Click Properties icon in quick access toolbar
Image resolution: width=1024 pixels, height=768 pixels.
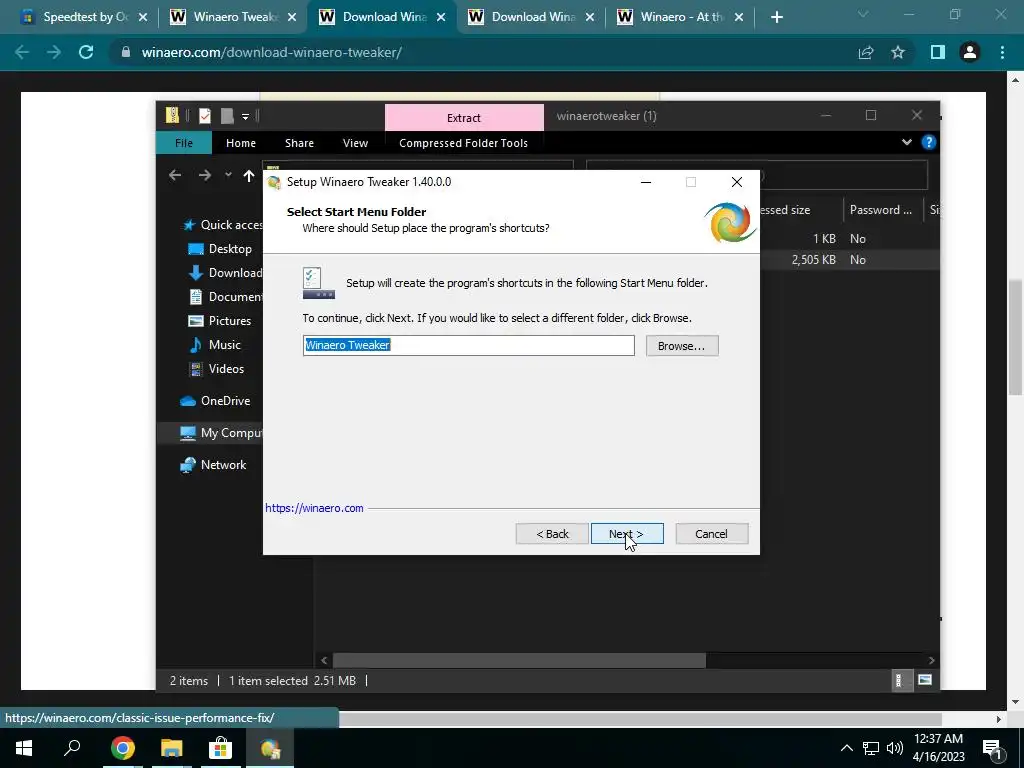point(205,116)
